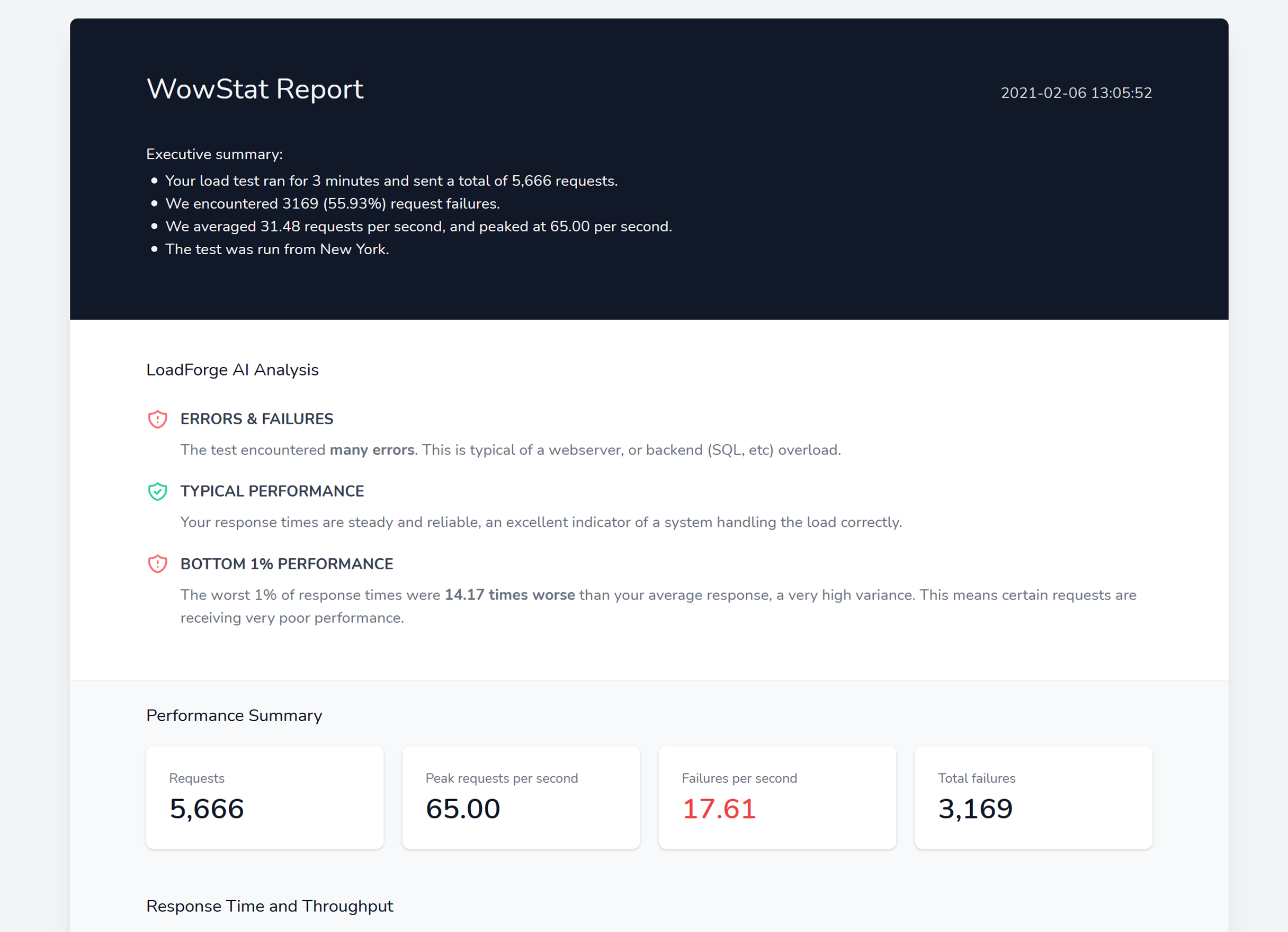Click the bullet beside the 55.93% failure rate line
Viewport: 1288px width, 932px height.
[x=154, y=202]
